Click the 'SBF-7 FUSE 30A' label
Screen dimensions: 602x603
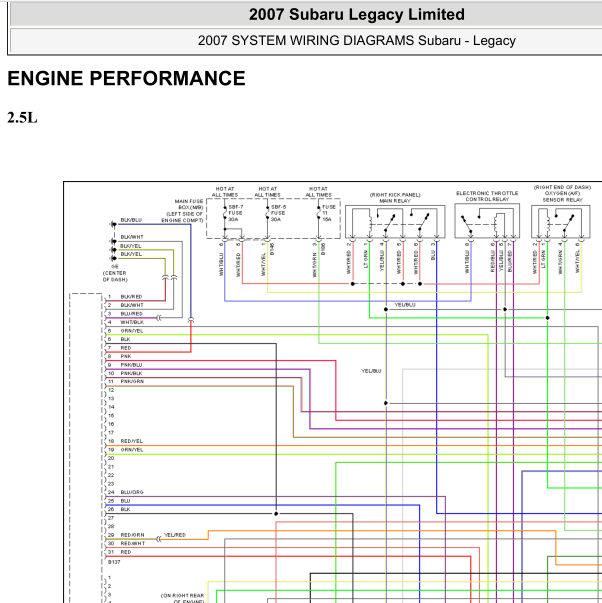coord(235,213)
